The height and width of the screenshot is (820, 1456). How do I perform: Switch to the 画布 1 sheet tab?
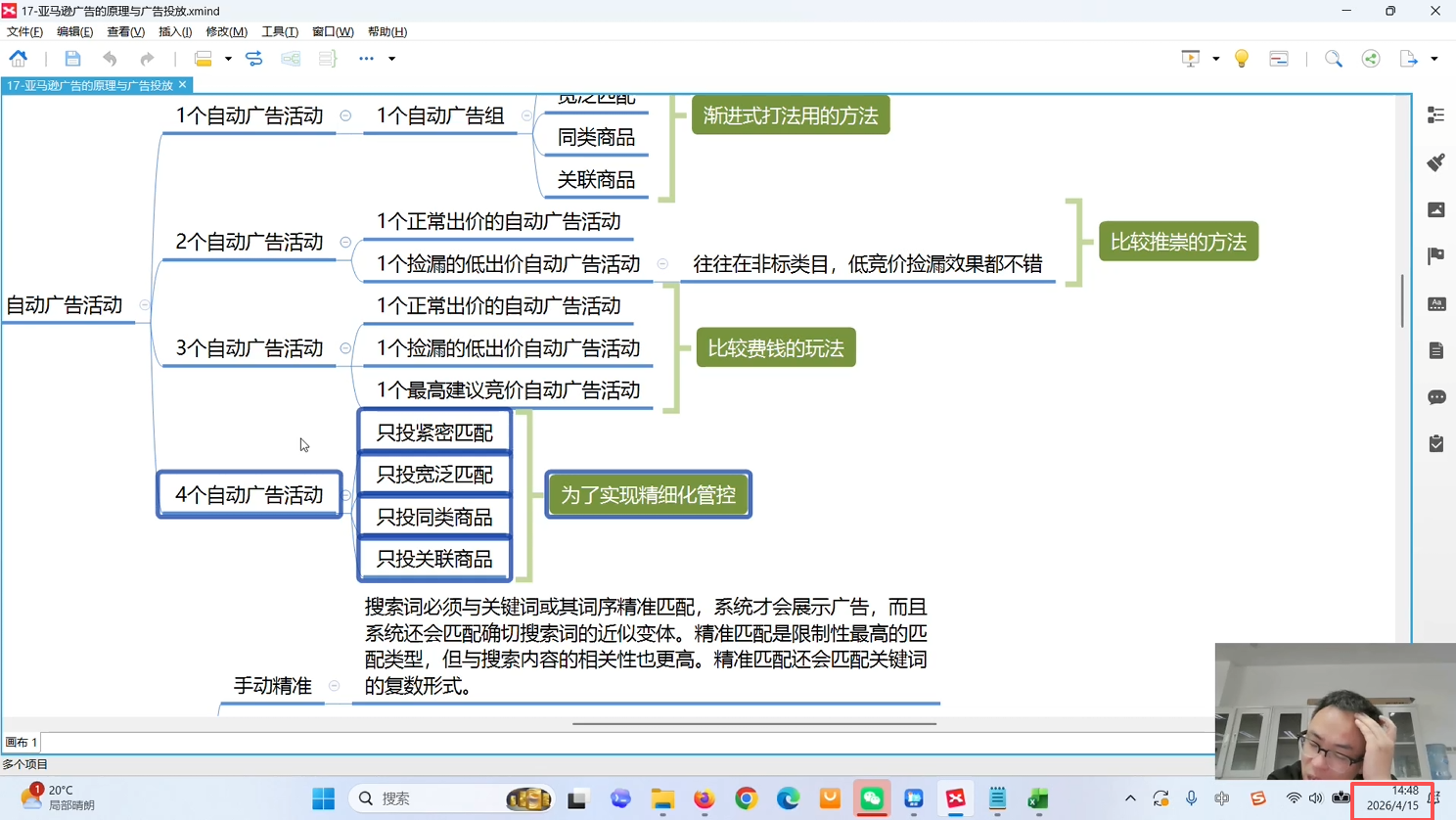[x=22, y=743]
